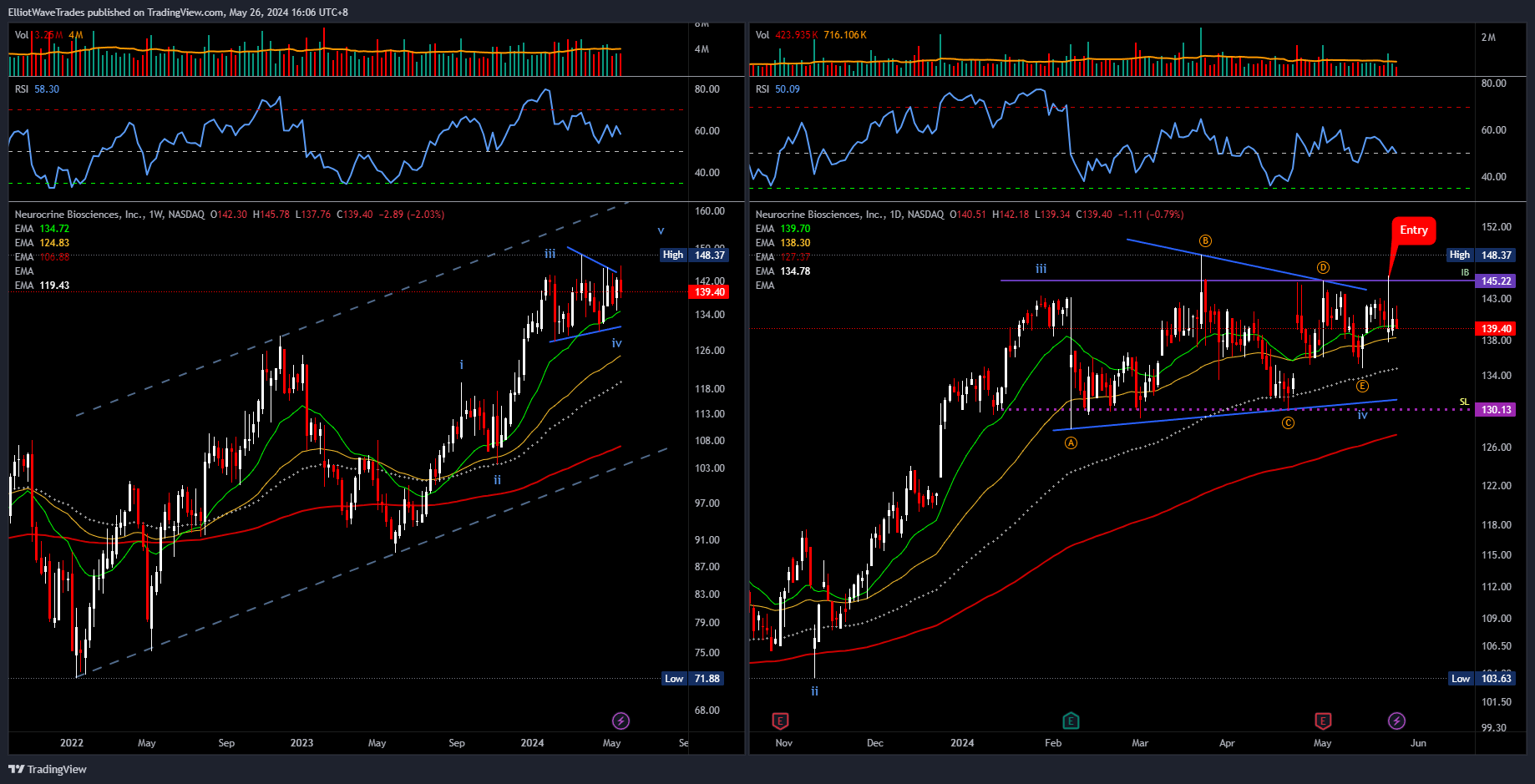
Task: Click the SL text label on daily chart
Action: click(1464, 402)
